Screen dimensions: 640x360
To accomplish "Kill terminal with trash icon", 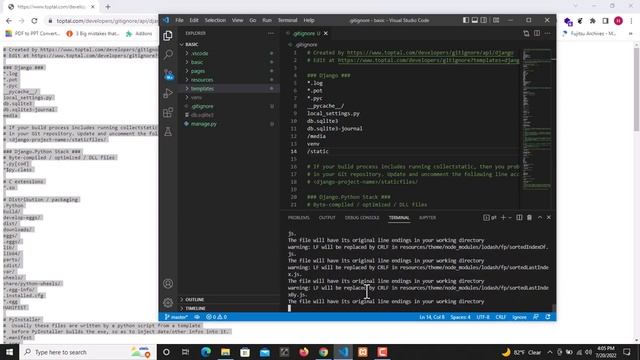I will click(x=529, y=218).
